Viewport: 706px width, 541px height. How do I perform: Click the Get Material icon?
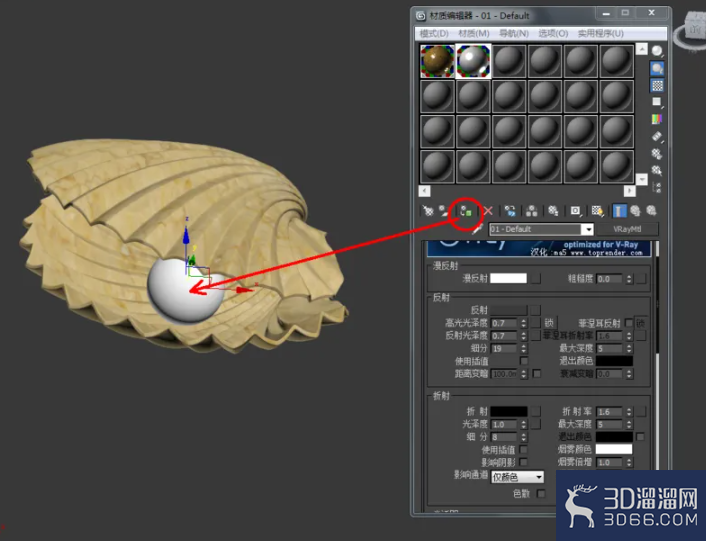pos(428,211)
